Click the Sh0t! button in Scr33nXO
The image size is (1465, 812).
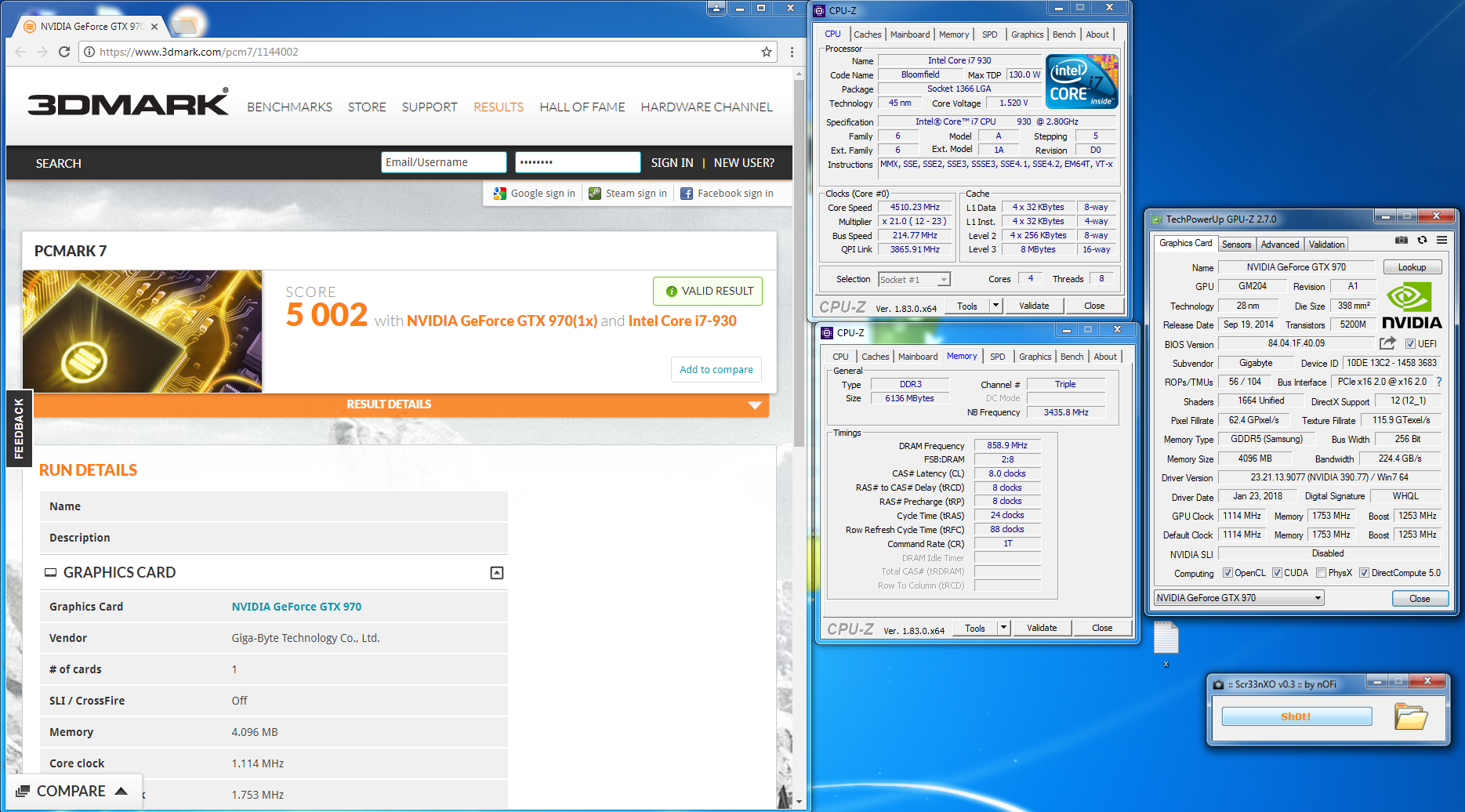click(1296, 716)
